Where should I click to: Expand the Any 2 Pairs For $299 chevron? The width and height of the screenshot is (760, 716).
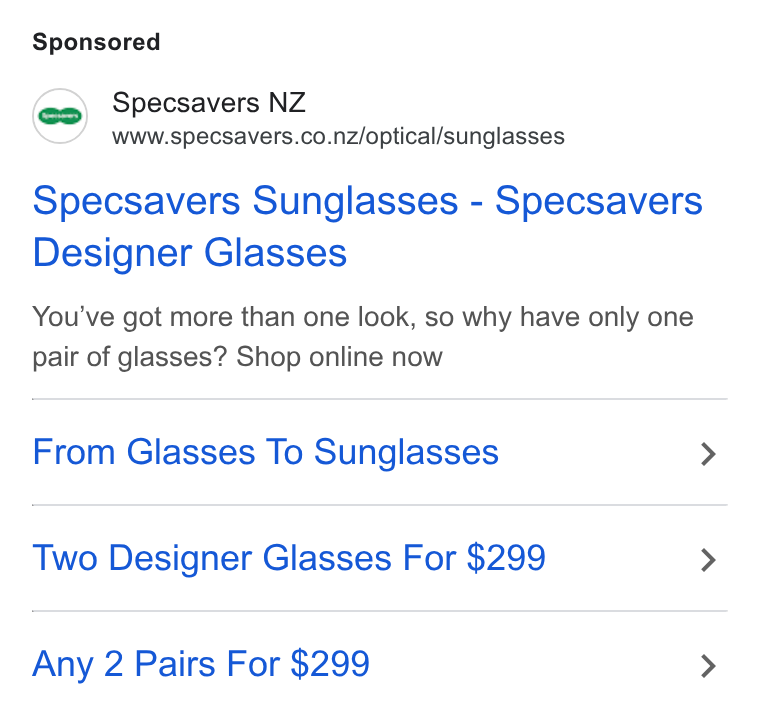[x=708, y=666]
